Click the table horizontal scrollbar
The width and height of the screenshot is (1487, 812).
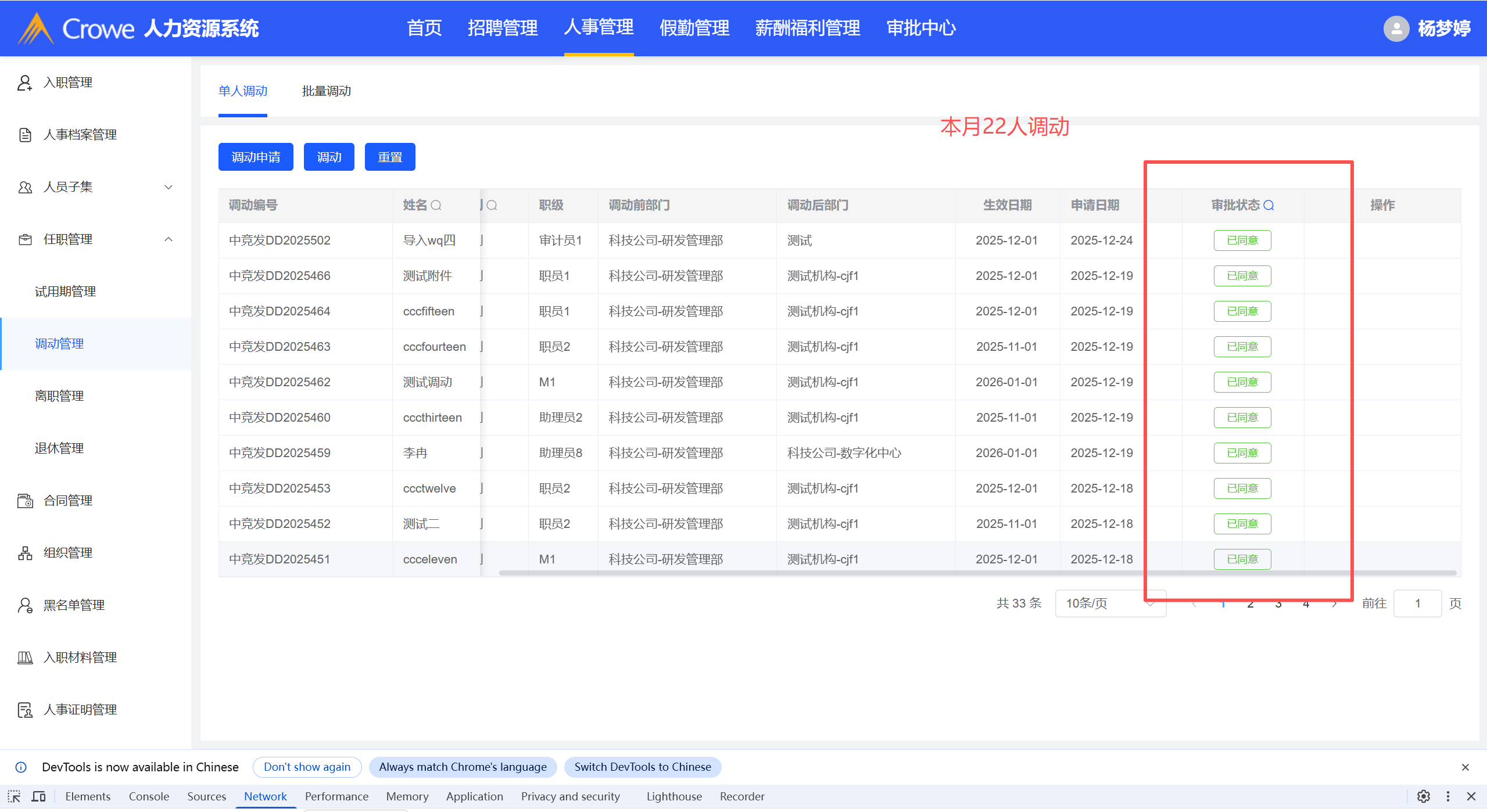976,573
